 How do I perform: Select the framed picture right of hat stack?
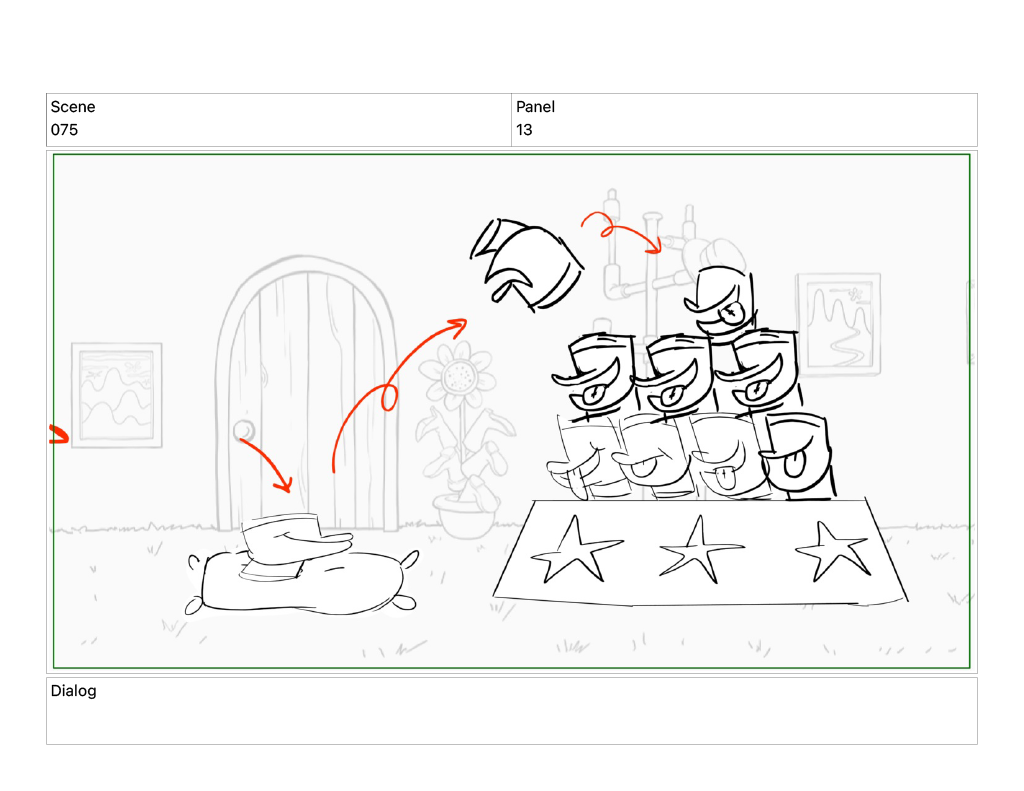839,325
